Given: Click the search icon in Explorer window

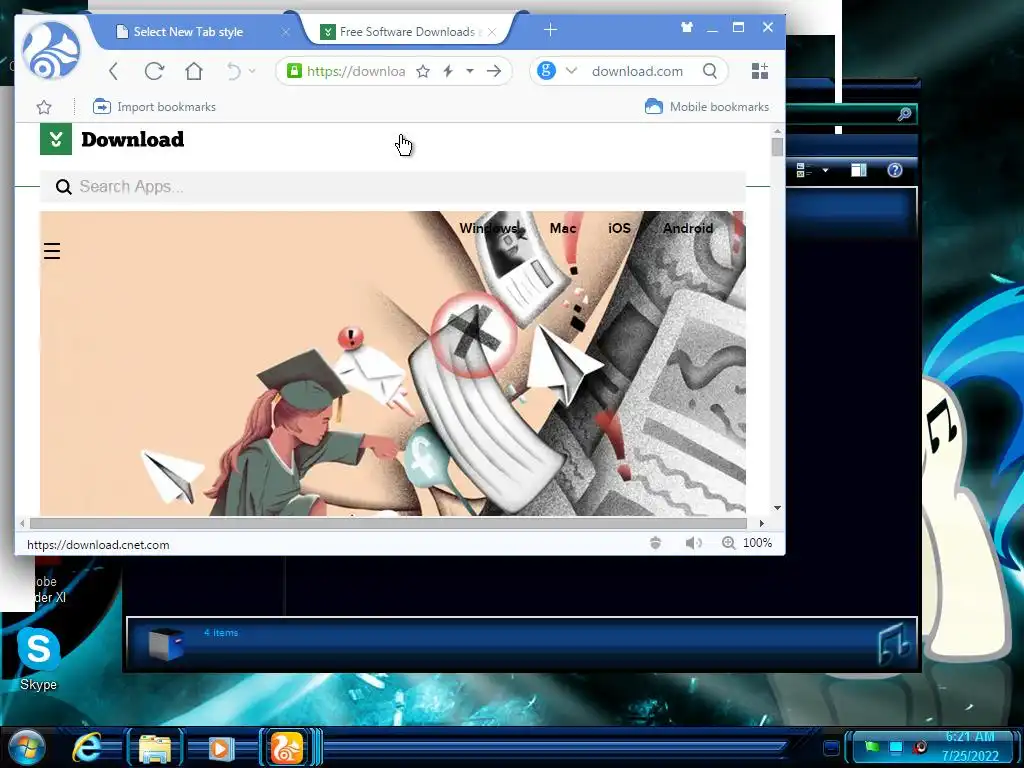Looking at the screenshot, I should pyautogui.click(x=904, y=114).
